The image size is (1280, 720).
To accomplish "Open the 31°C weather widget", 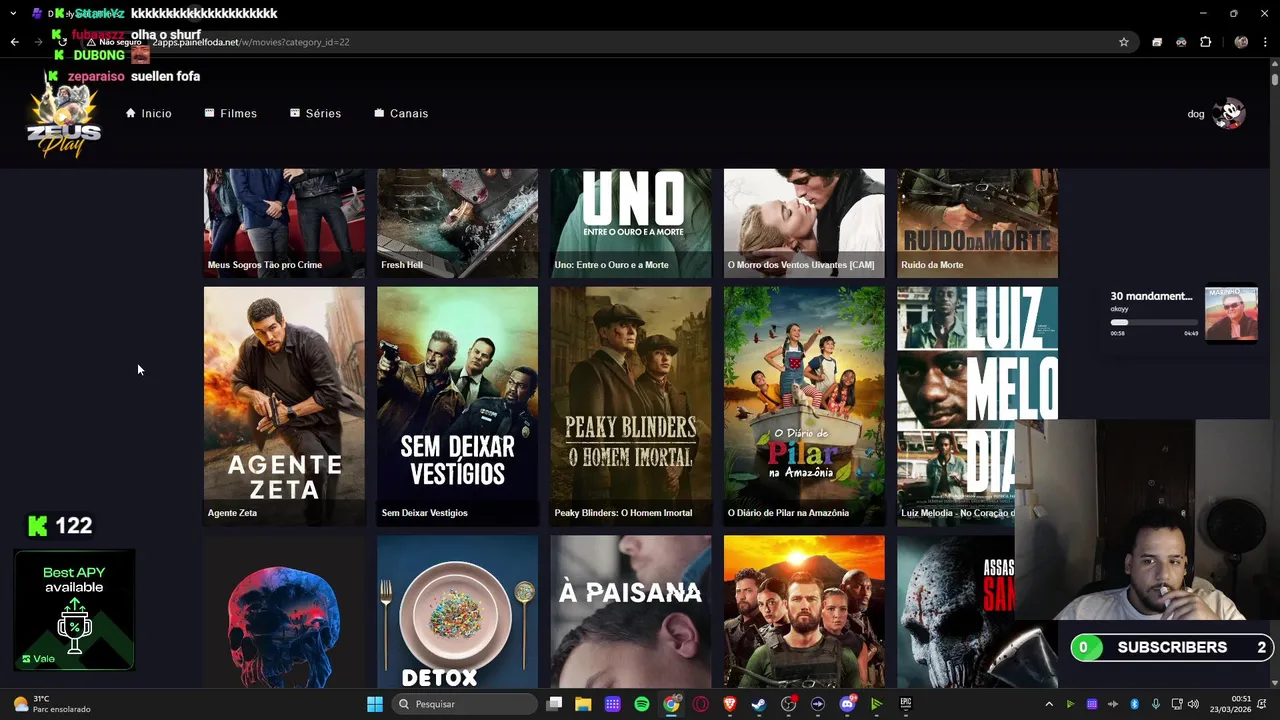I will [x=51, y=704].
